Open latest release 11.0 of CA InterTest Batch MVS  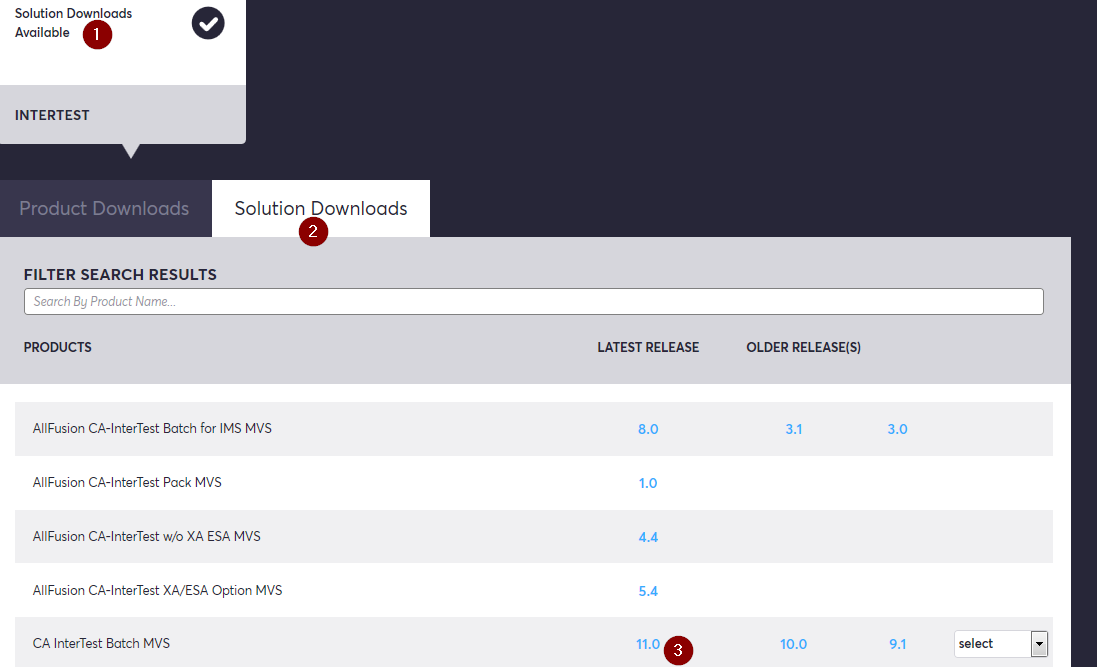[x=648, y=643]
